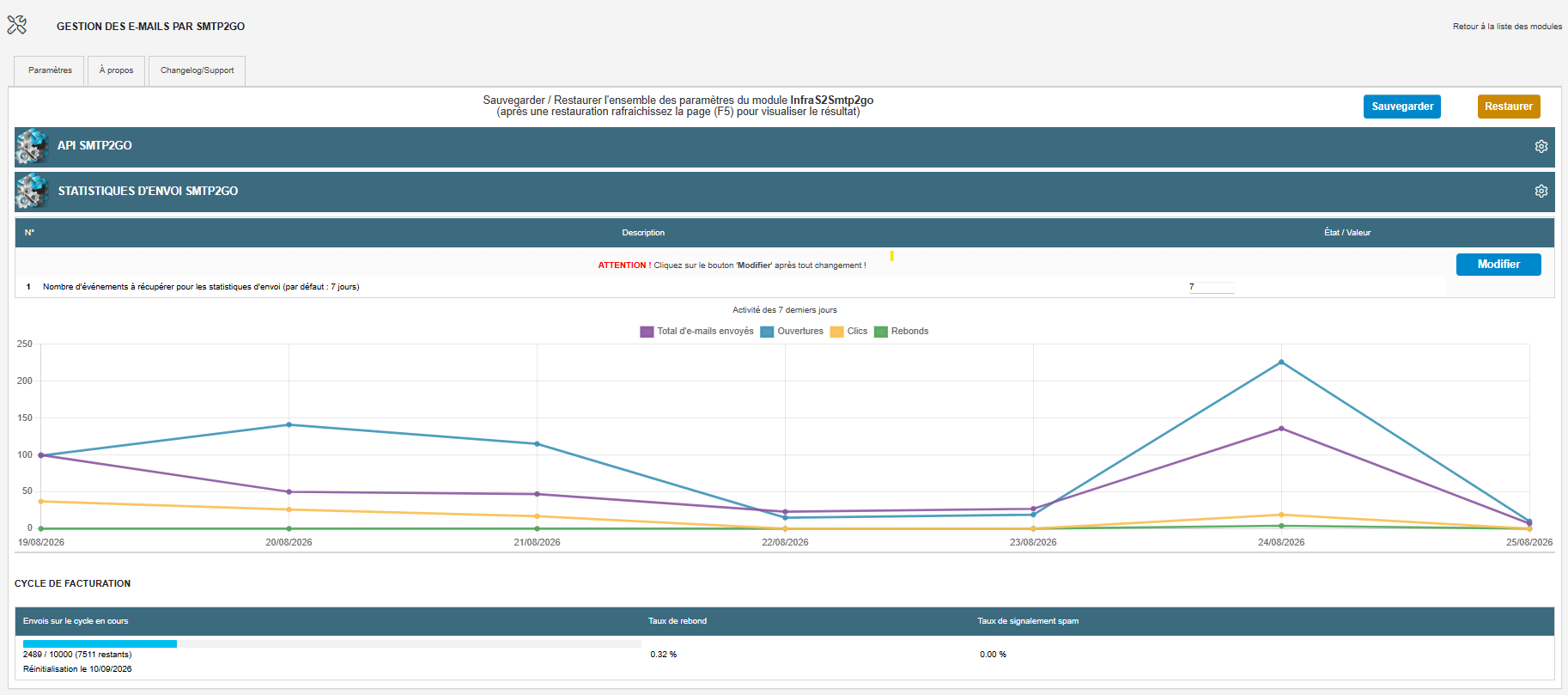The height and width of the screenshot is (695, 1568).
Task: Click the orange Restaurer button
Action: pyautogui.click(x=1509, y=107)
